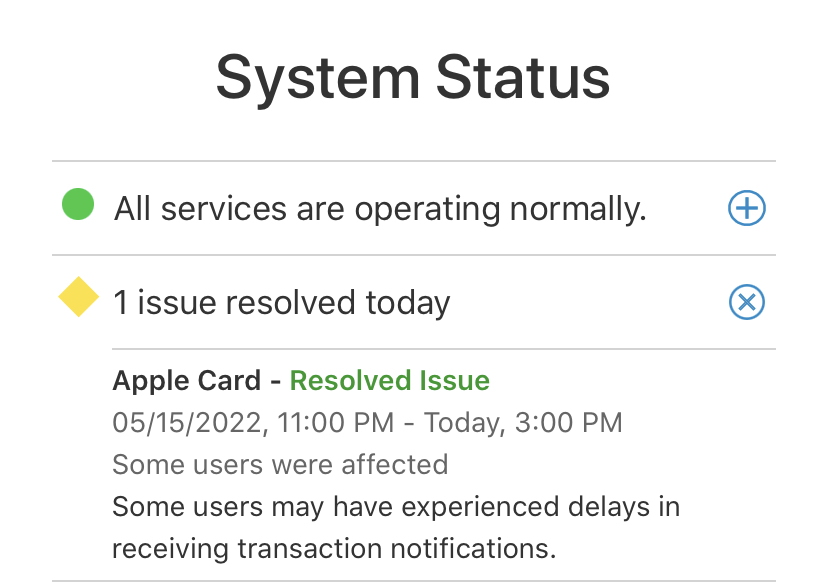
Task: Click the yellow diamond issue indicator
Action: coord(79,297)
